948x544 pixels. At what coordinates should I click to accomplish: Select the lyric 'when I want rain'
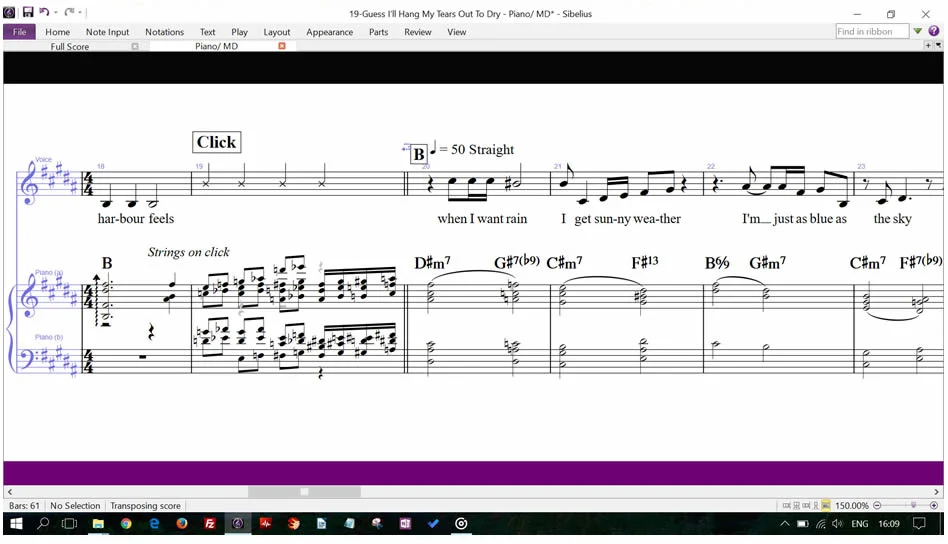(482, 219)
